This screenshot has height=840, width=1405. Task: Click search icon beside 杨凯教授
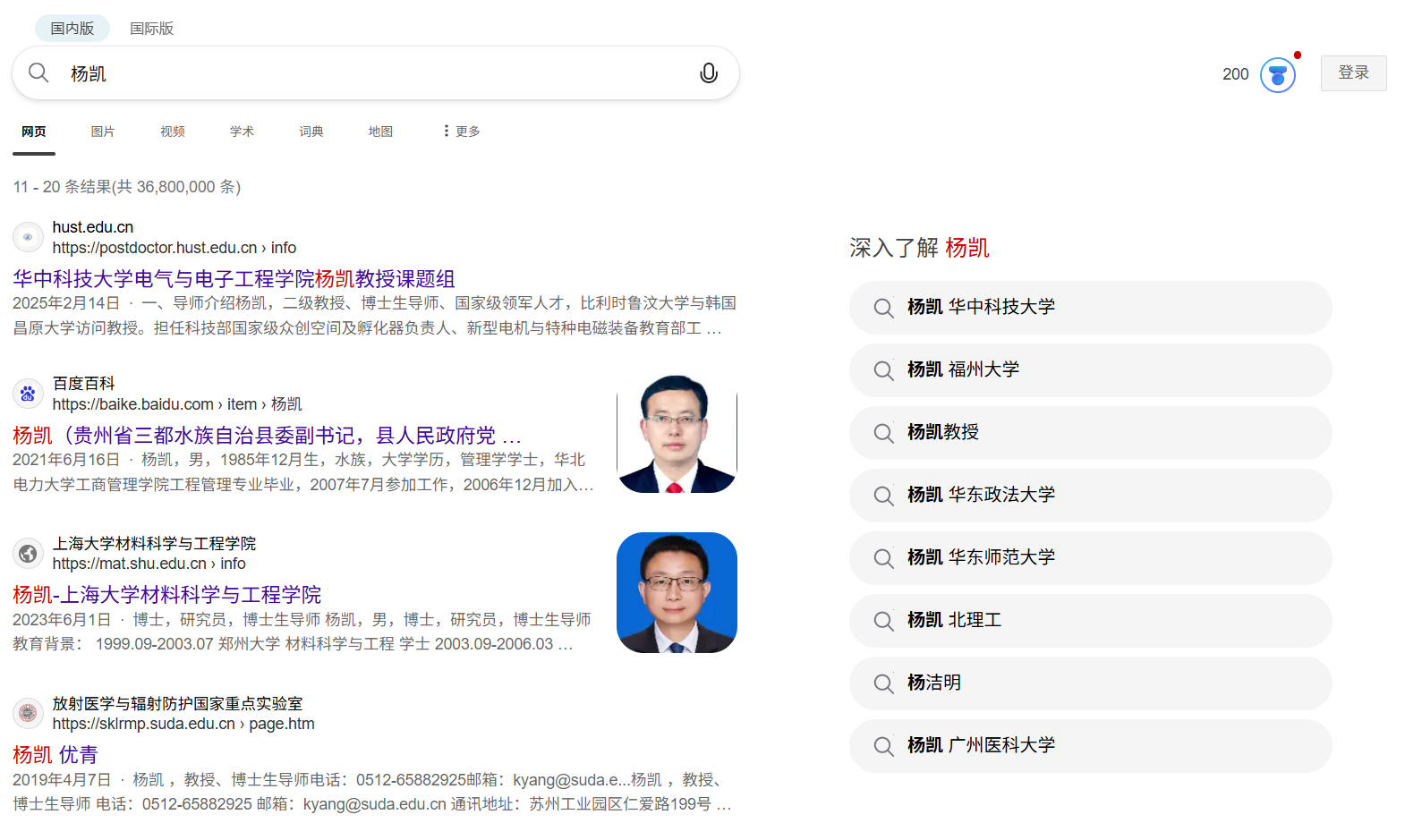click(x=883, y=433)
